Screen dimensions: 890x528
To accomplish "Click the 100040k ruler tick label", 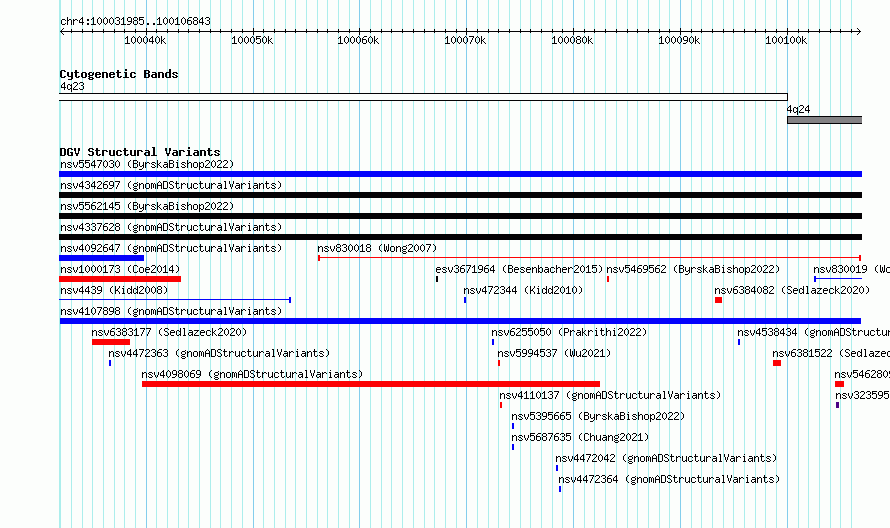I will 145,40.
